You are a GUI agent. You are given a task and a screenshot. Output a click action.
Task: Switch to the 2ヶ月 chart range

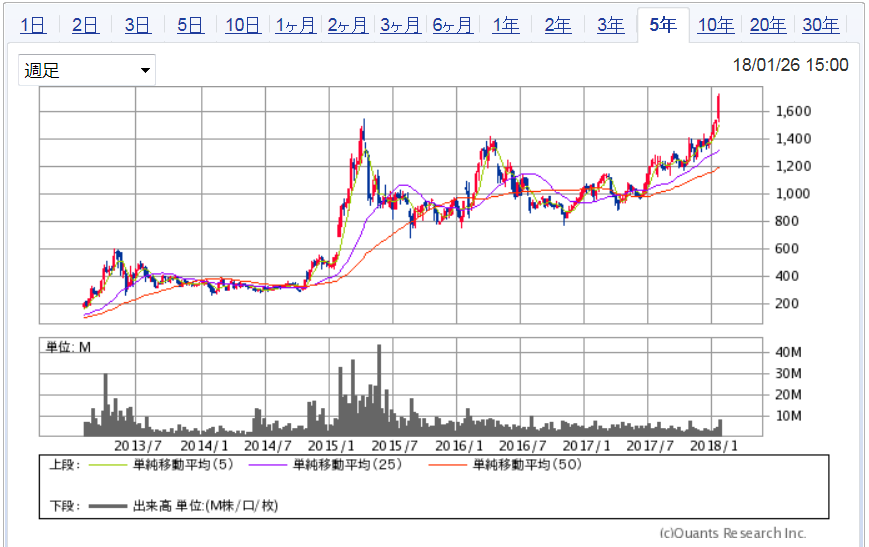point(347,25)
